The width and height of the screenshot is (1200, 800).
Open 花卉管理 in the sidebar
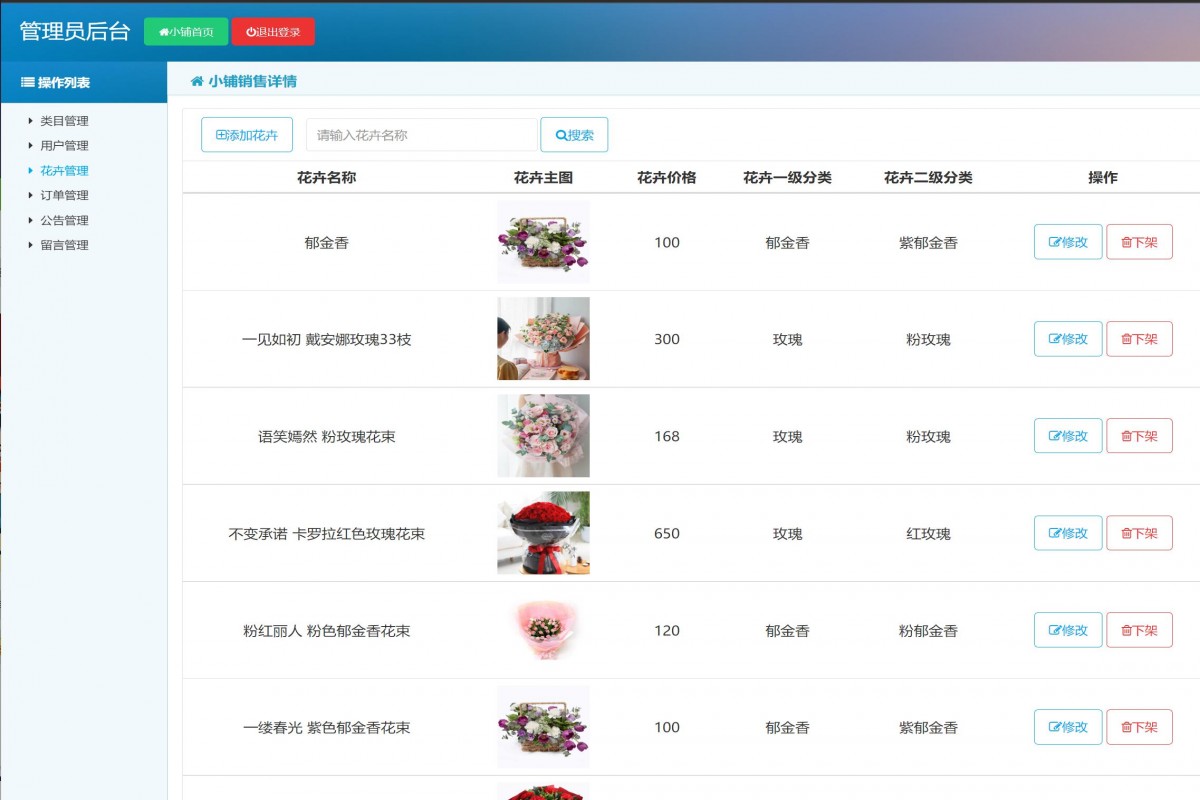(62, 170)
